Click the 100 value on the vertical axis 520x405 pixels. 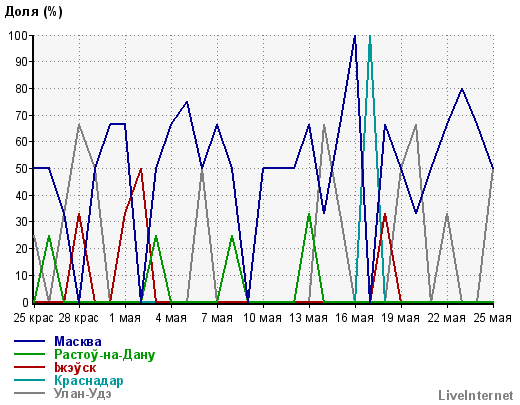tap(17, 35)
